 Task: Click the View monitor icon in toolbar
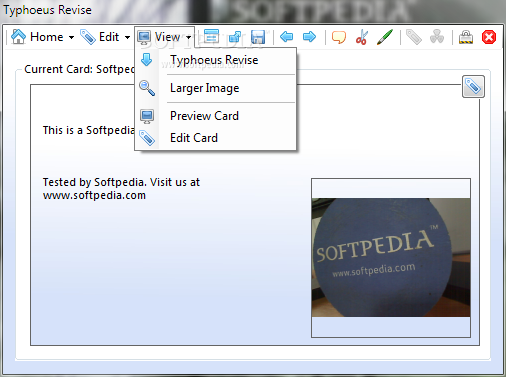click(144, 37)
